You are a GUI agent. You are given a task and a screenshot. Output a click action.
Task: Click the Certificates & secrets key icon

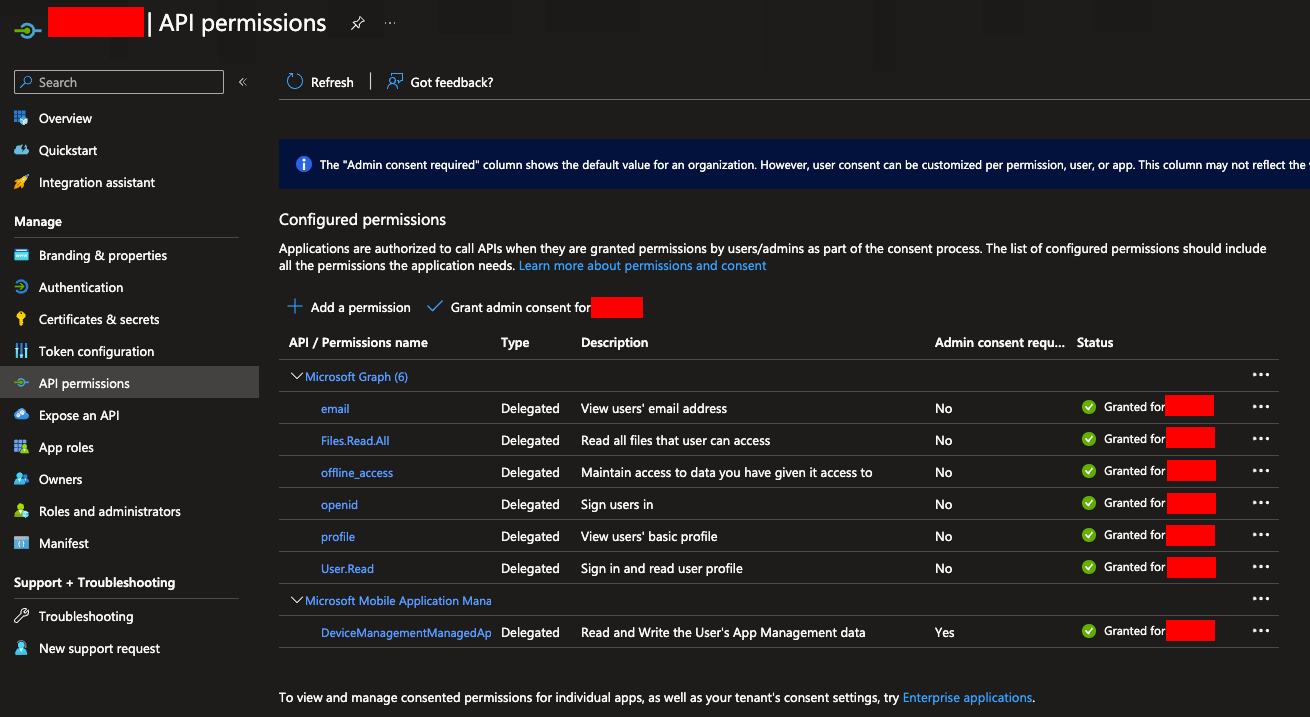(21, 319)
